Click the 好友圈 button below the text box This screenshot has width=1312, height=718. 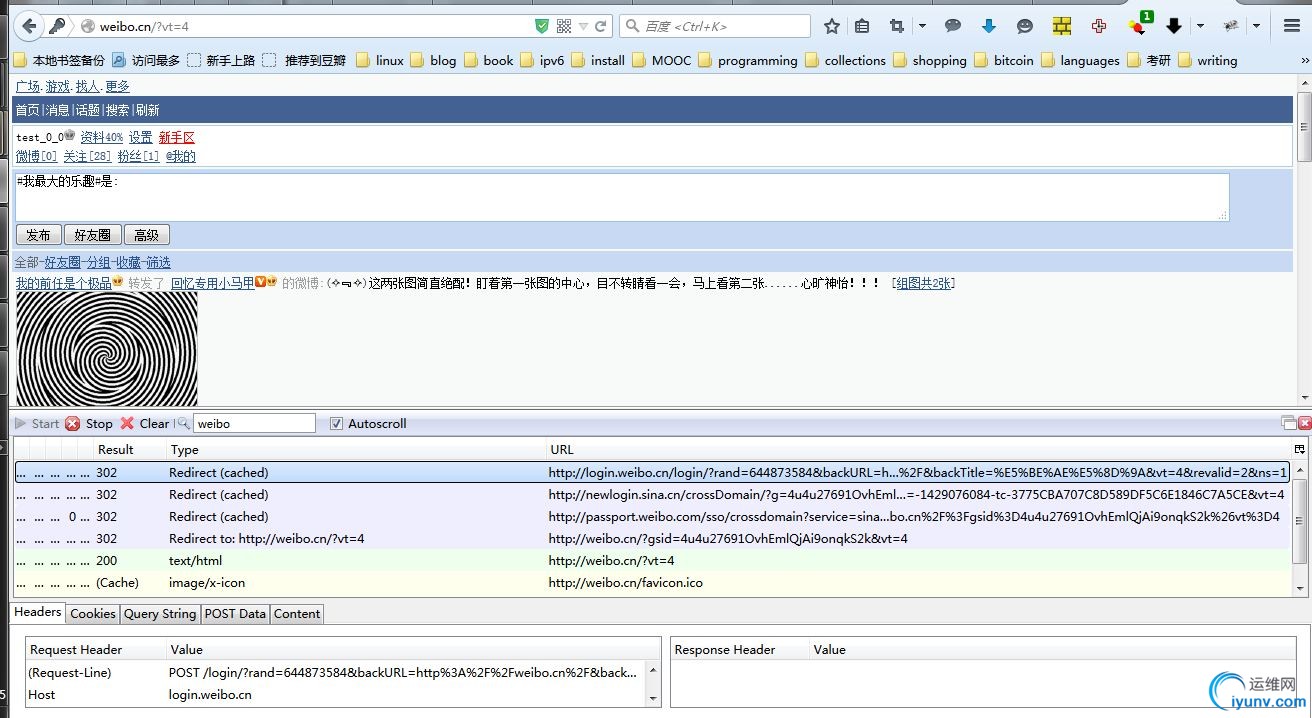coord(93,235)
